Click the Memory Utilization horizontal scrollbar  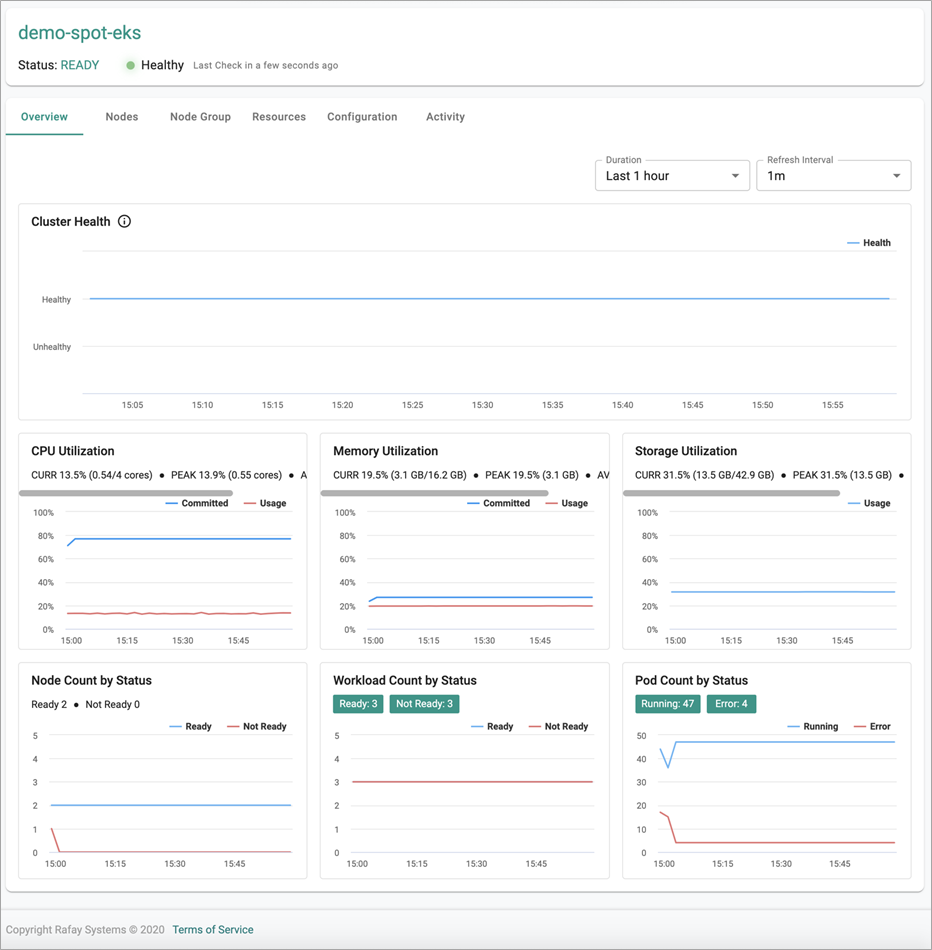434,493
